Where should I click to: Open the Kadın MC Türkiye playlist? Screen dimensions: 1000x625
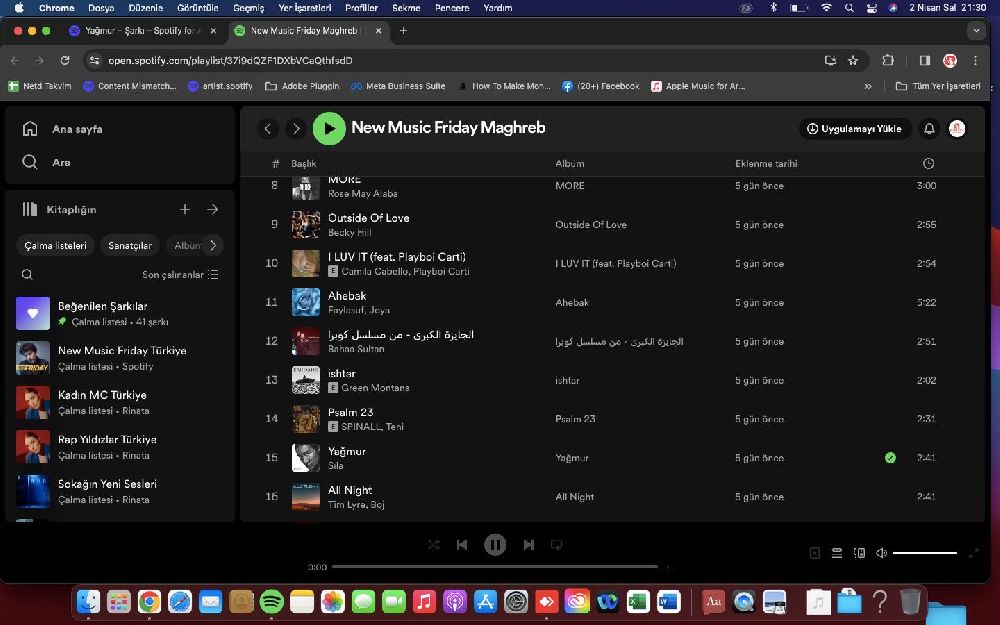[x=102, y=395]
